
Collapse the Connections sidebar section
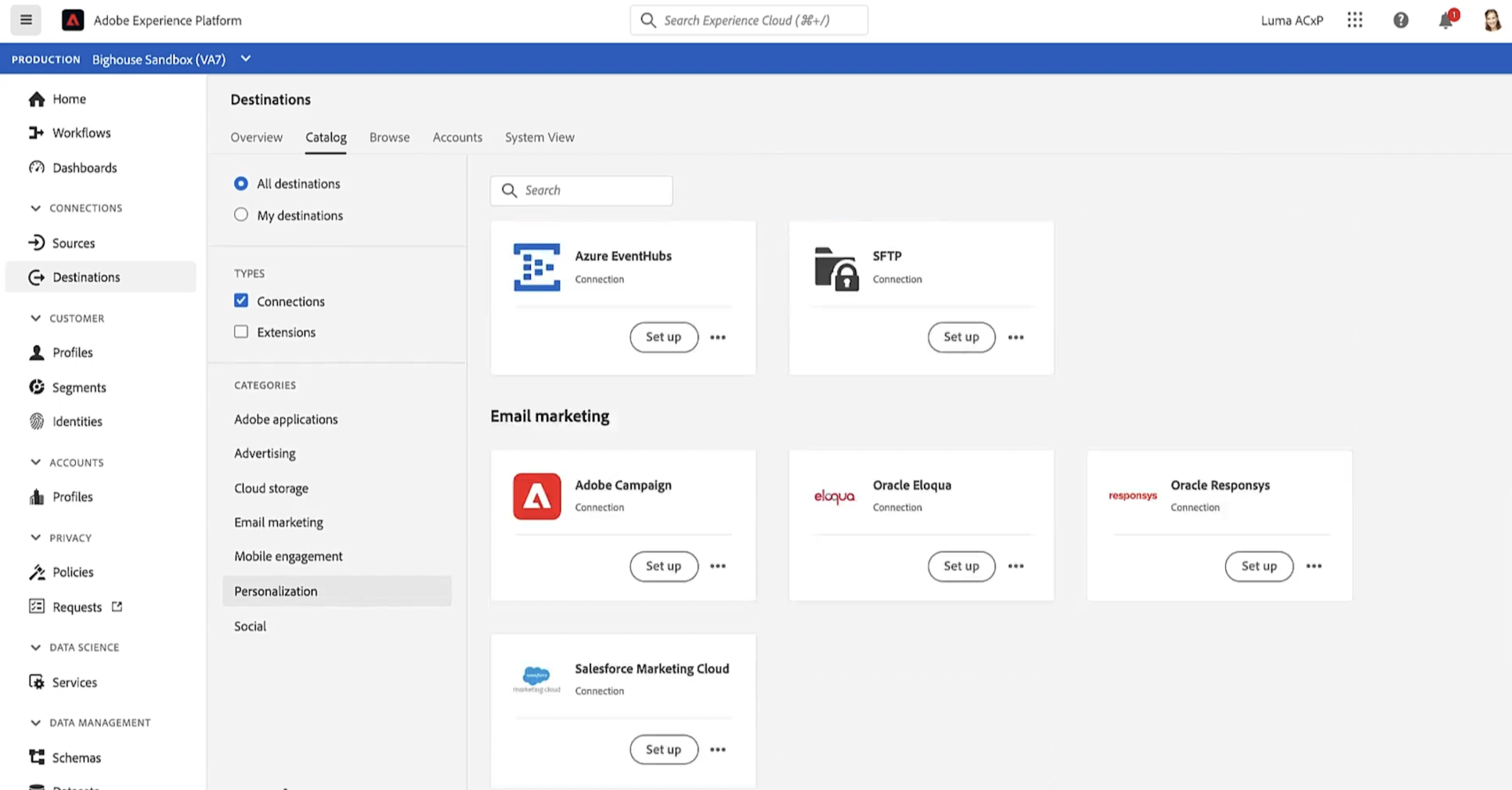pyautogui.click(x=36, y=208)
